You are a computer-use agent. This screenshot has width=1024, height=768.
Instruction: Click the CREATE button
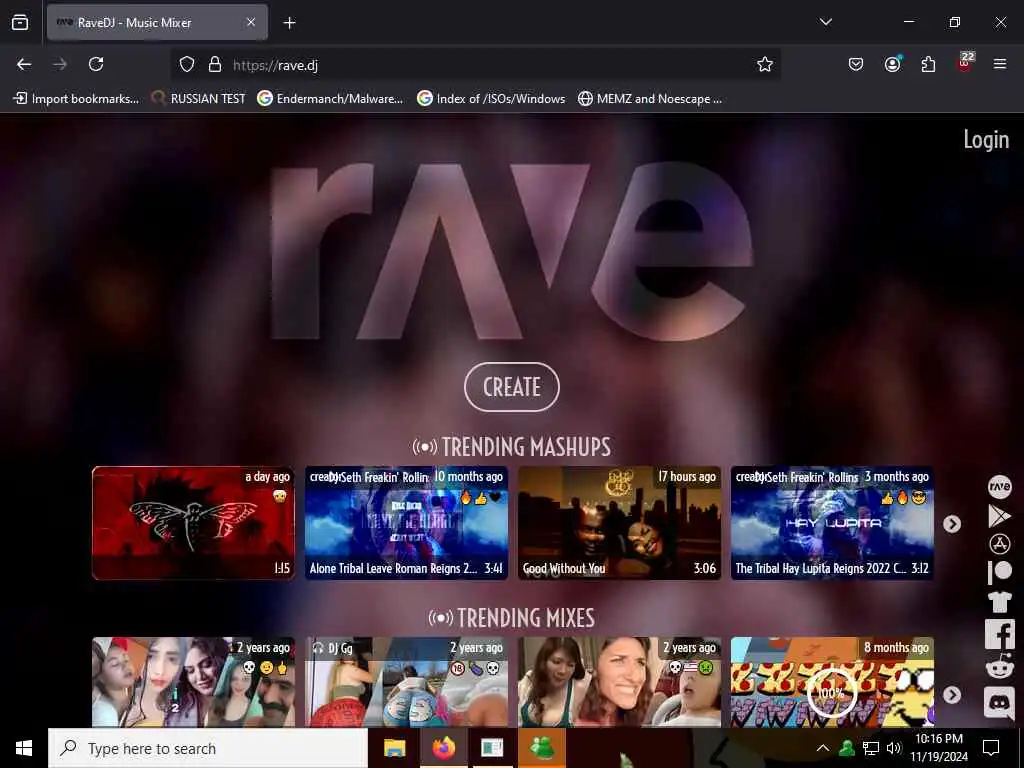pos(511,387)
